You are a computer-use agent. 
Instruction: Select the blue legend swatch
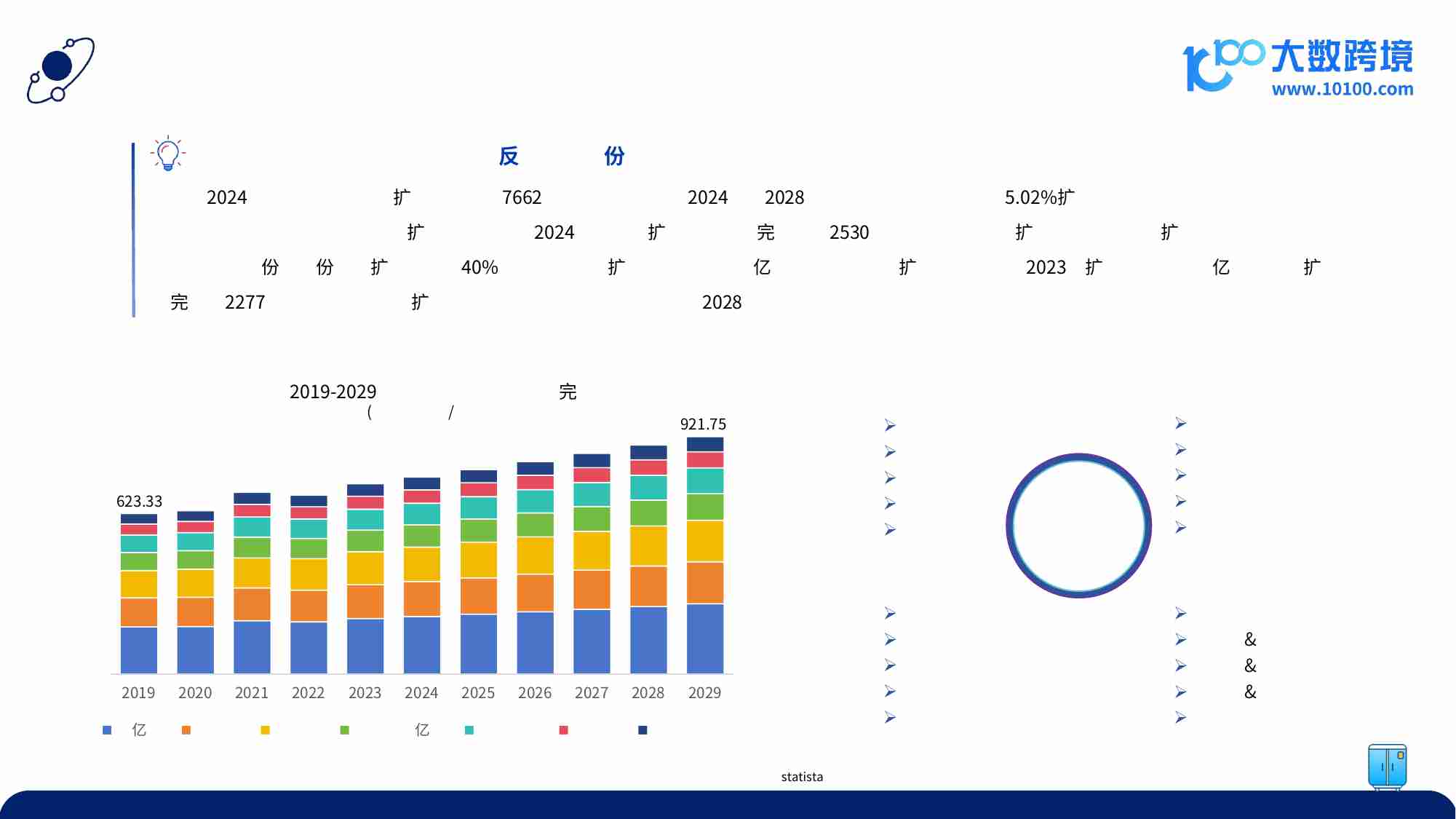point(107,730)
